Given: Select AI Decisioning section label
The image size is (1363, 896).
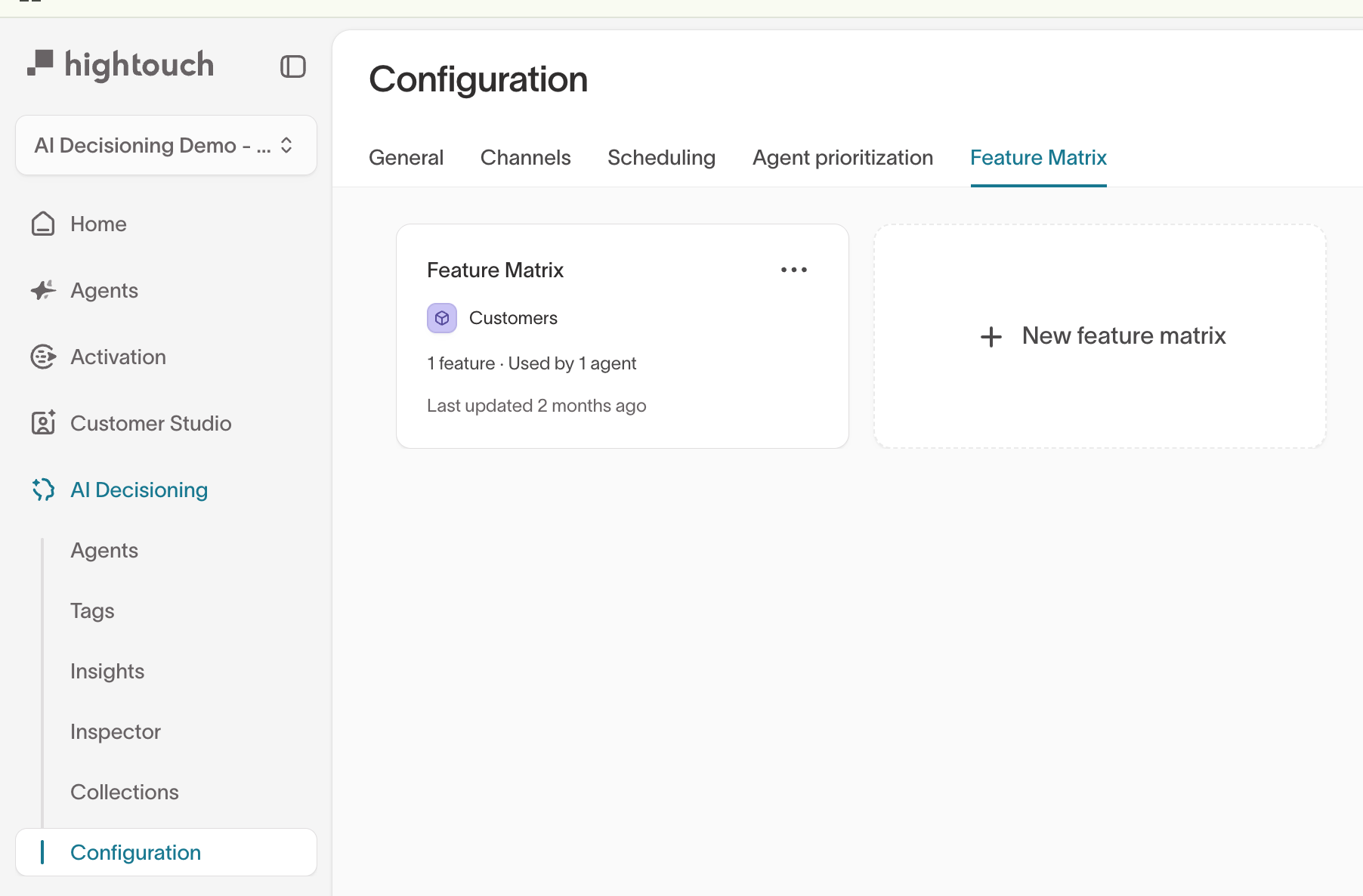Looking at the screenshot, I should pyautogui.click(x=139, y=490).
